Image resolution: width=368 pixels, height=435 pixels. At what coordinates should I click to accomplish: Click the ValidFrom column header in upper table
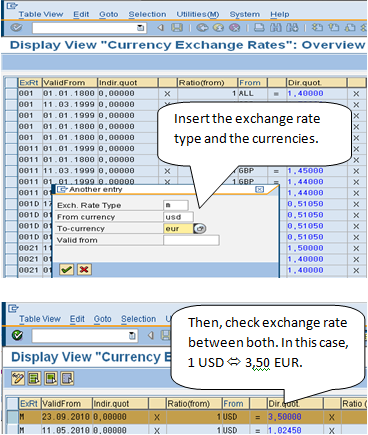point(69,83)
